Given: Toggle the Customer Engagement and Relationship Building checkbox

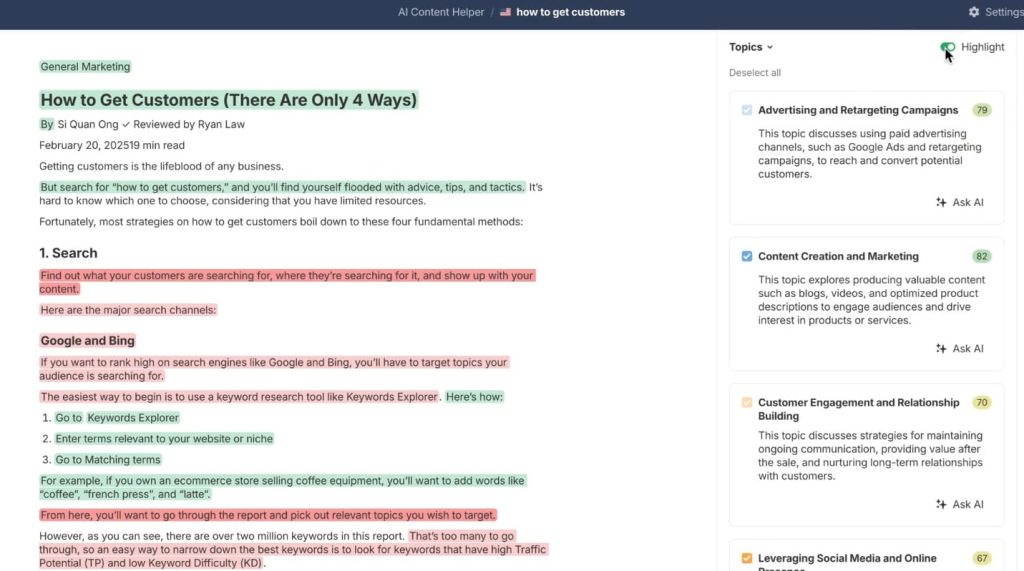Looking at the screenshot, I should (747, 403).
